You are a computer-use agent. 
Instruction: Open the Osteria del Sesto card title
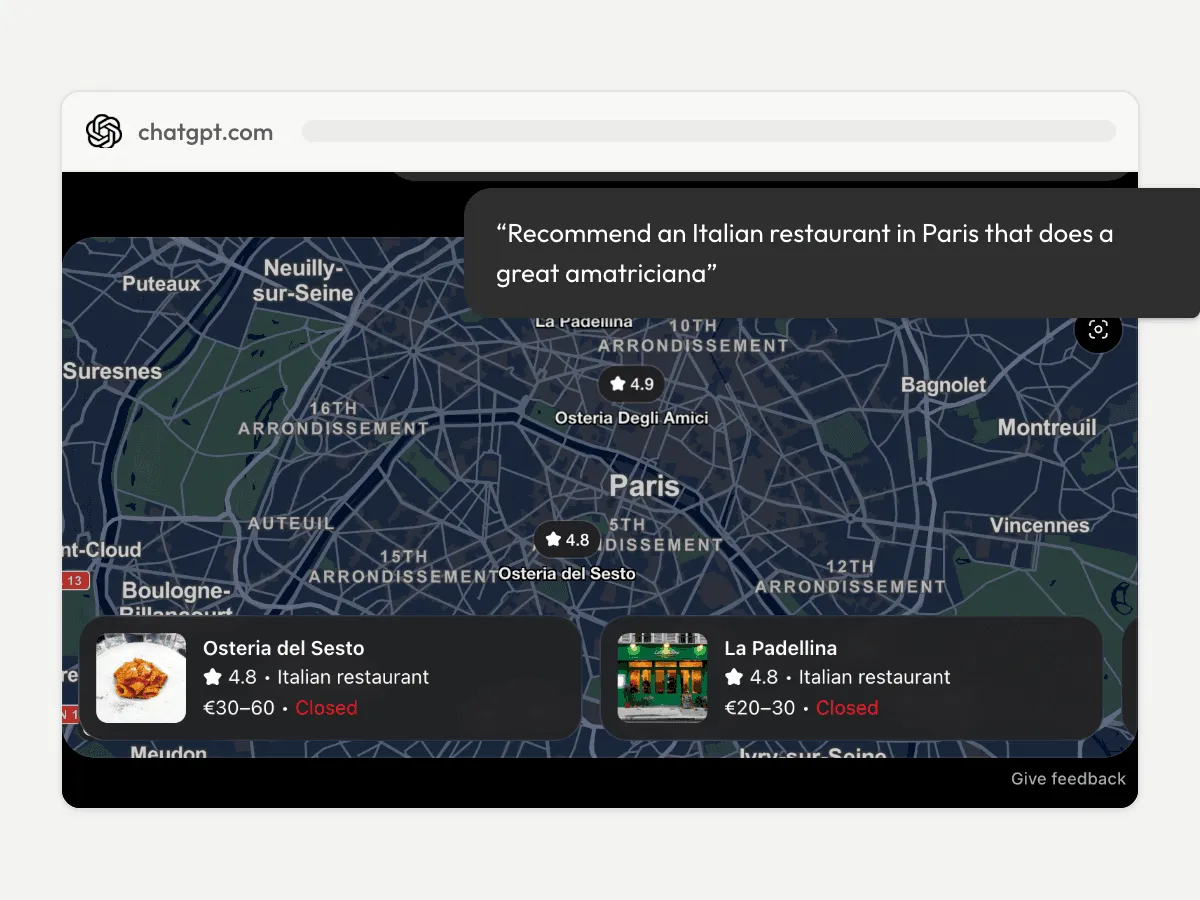[x=284, y=648]
